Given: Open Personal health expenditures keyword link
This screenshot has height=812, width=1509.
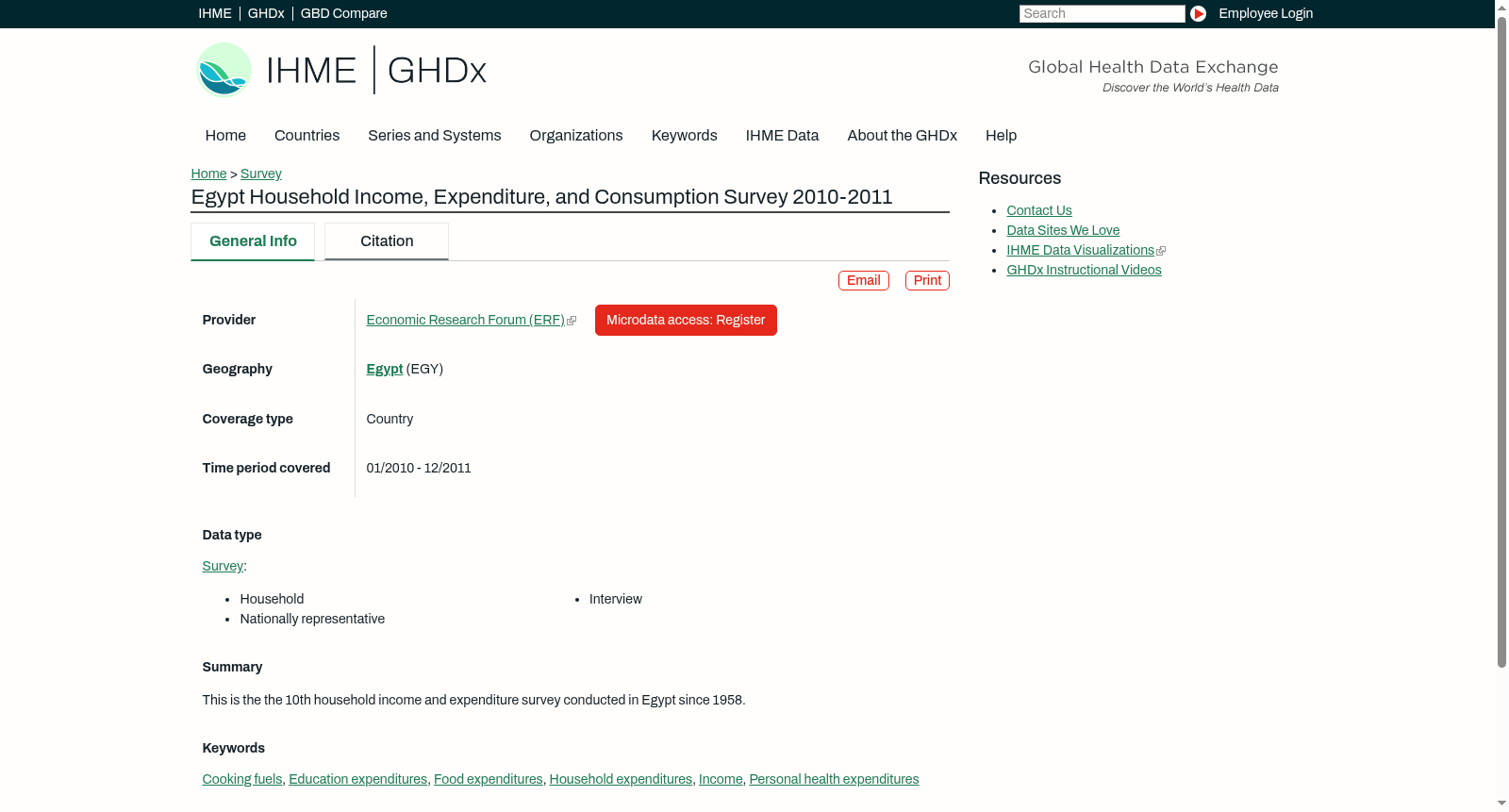Looking at the screenshot, I should pyautogui.click(x=834, y=780).
